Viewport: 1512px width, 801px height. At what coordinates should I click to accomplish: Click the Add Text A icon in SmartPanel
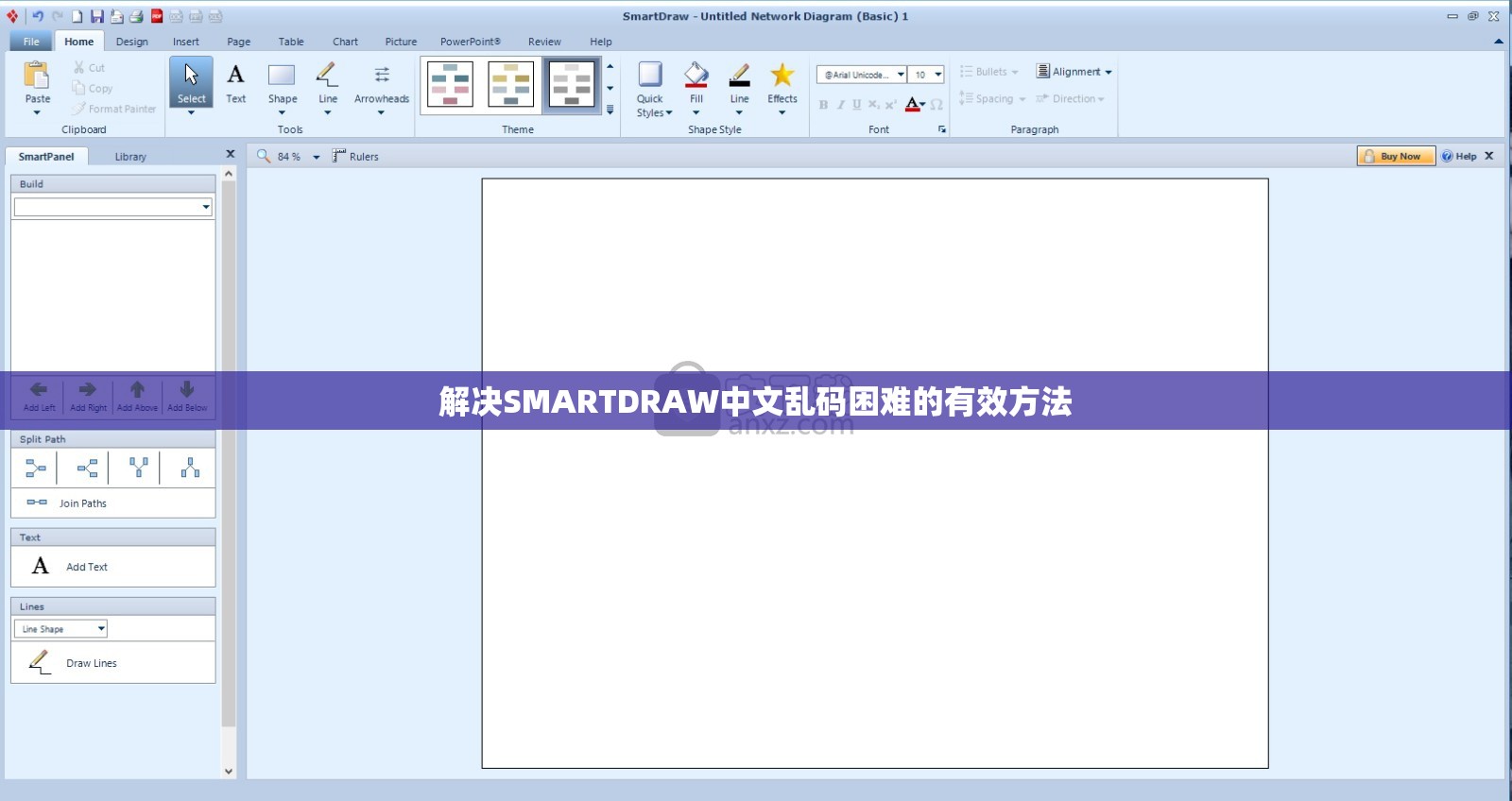pyautogui.click(x=40, y=566)
